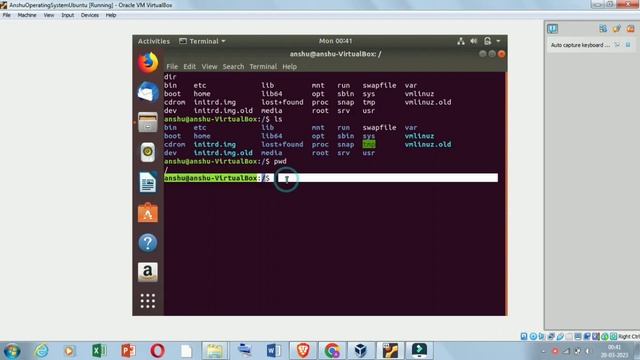Open the terminal File menu
640x360 pixels.
tap(172, 67)
